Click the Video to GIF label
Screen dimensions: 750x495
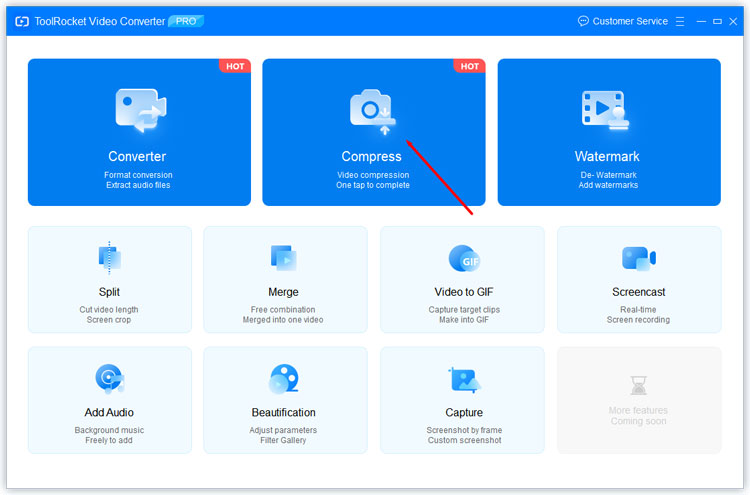(463, 292)
